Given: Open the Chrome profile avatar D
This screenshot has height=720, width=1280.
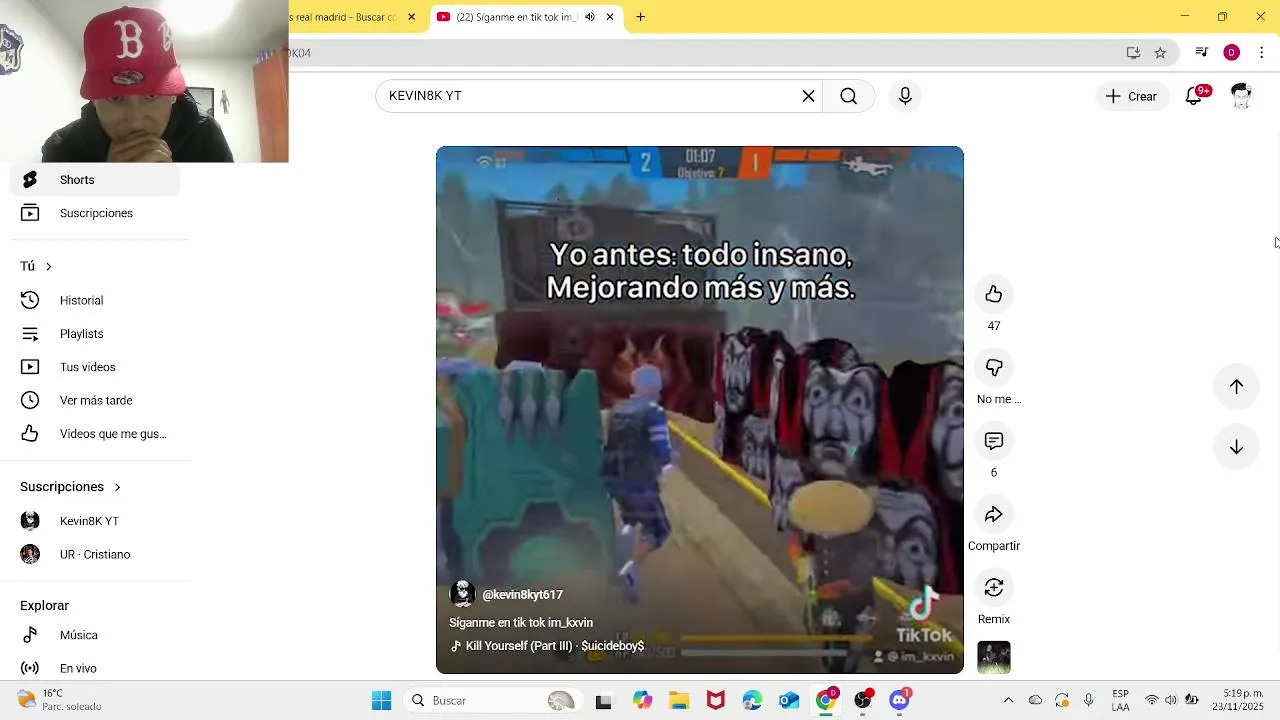Looking at the screenshot, I should coord(1232,53).
